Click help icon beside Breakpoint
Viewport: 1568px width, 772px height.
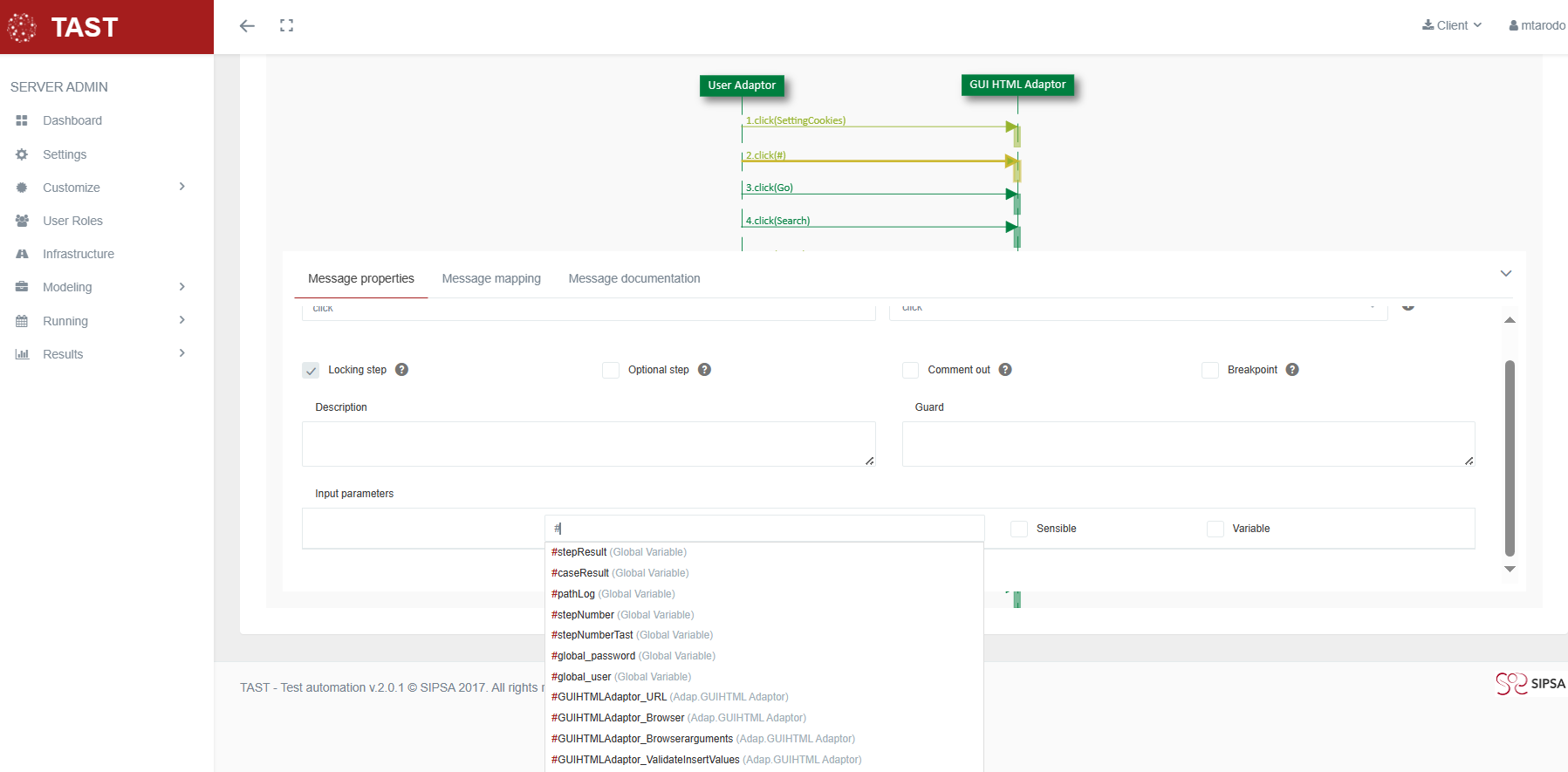click(1292, 370)
